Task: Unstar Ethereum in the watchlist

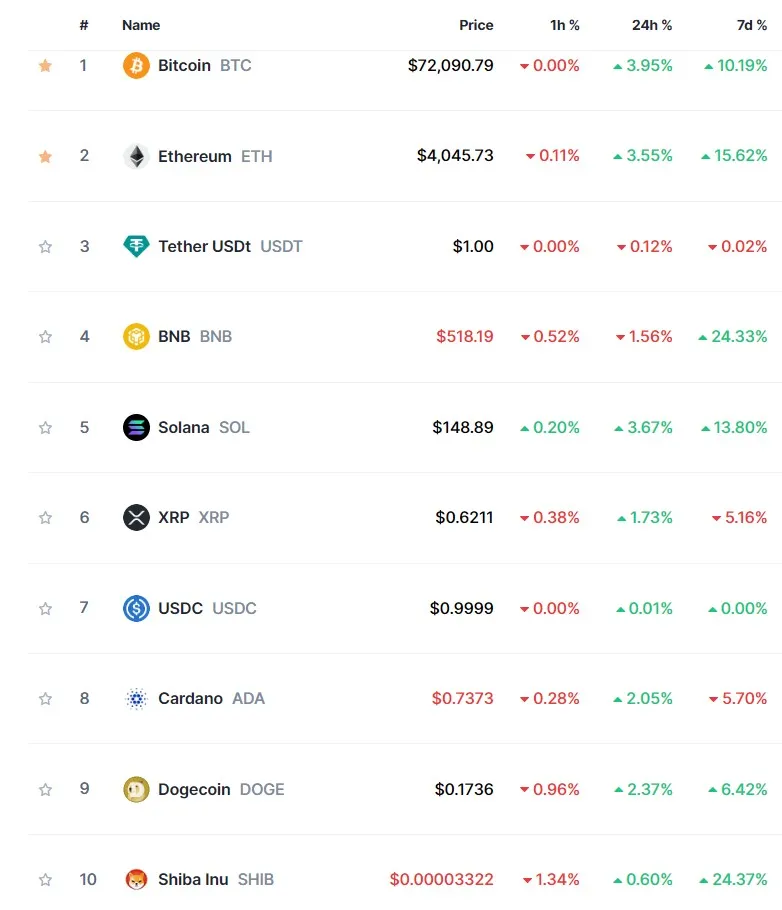Action: point(45,156)
